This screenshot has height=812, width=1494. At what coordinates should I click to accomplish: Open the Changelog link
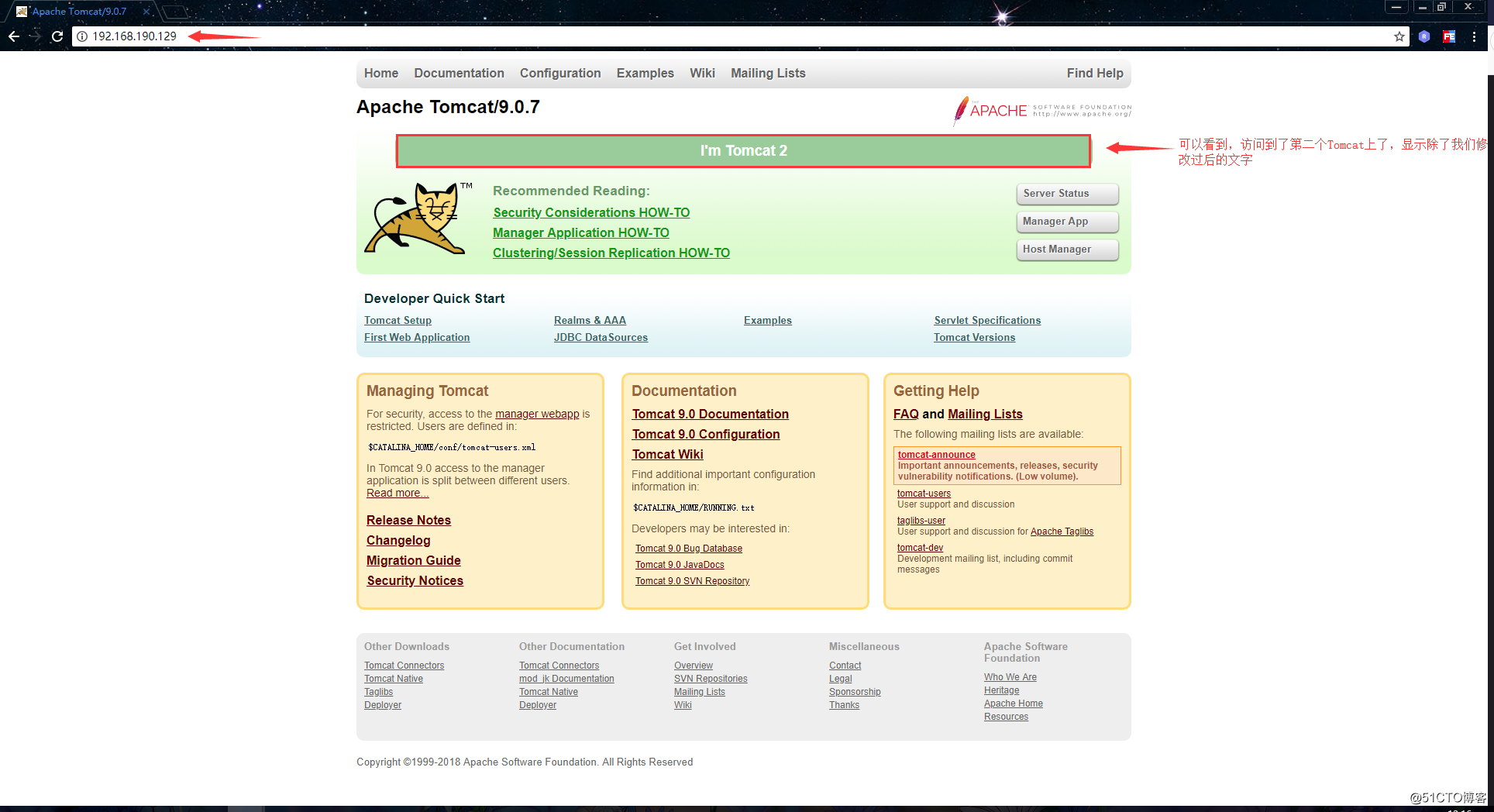[398, 540]
